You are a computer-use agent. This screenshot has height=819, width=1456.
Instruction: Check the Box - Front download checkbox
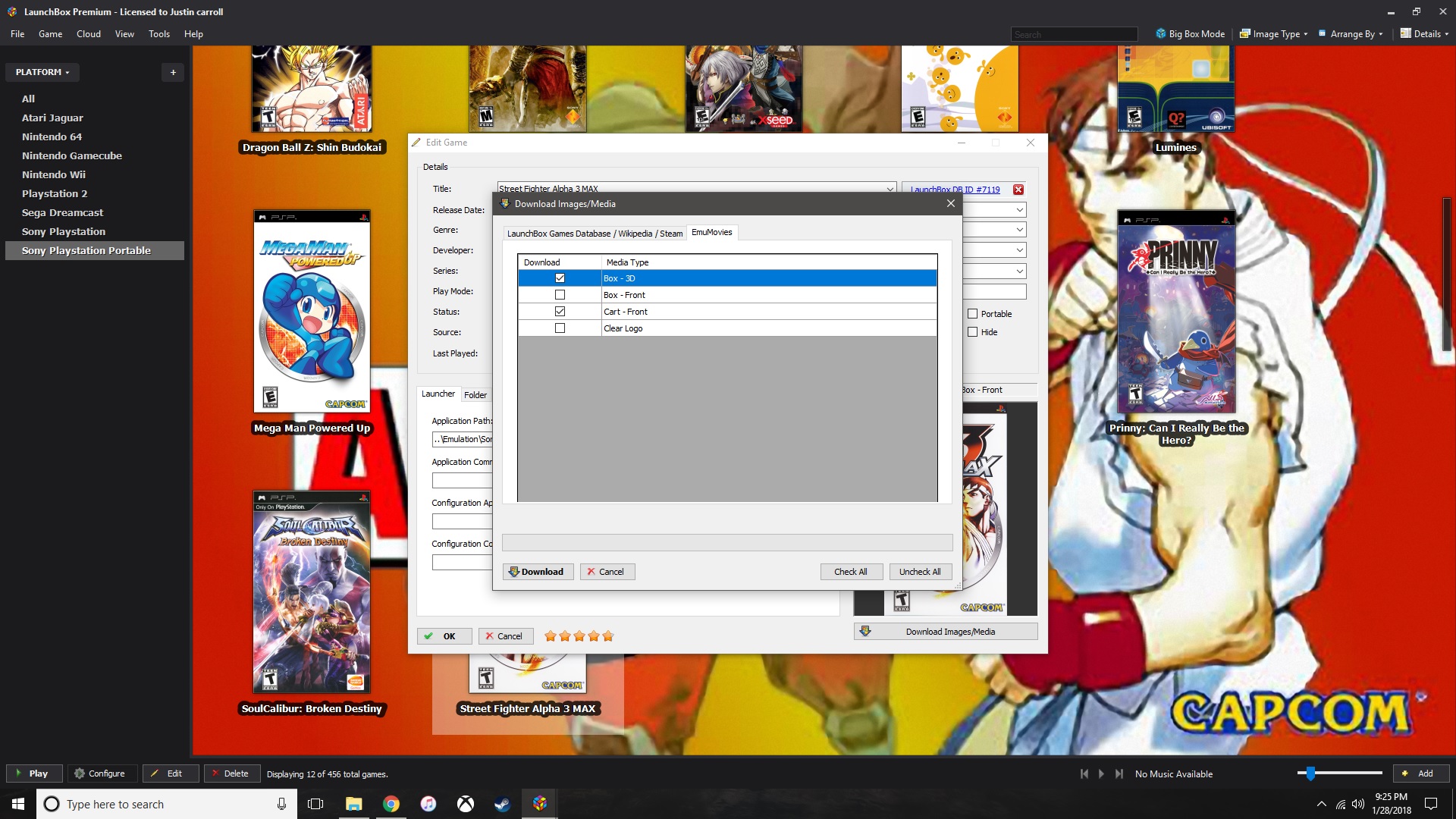coord(560,295)
